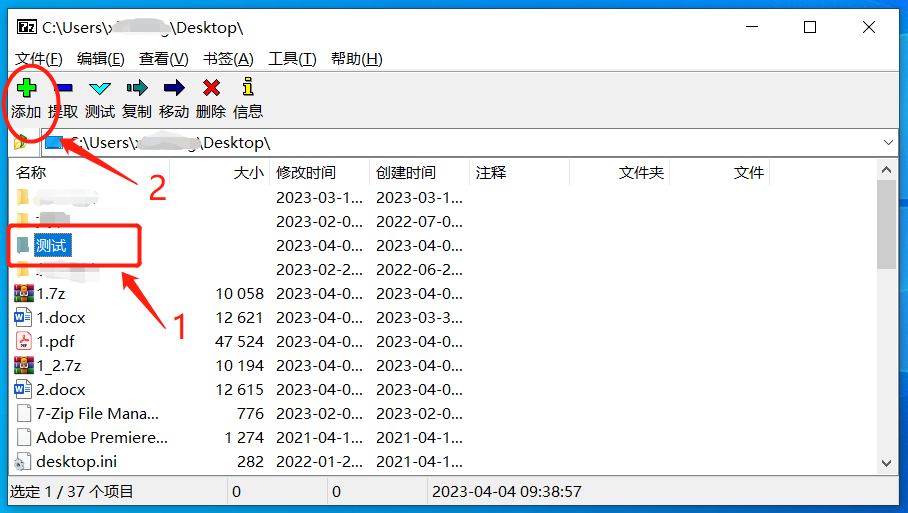Open the 文件(F) menu
This screenshot has width=908, height=513.
(39, 59)
